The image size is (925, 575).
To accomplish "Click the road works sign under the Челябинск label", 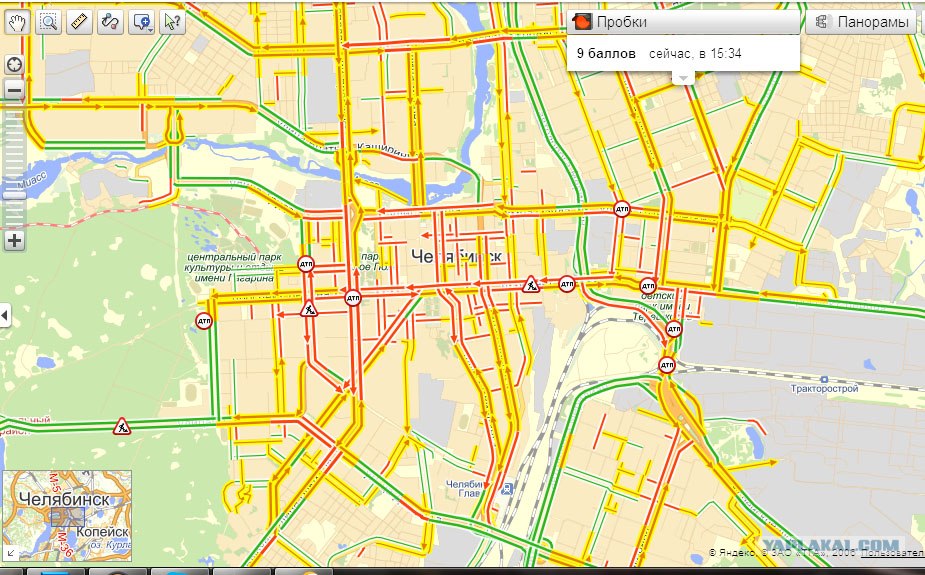I will tap(530, 285).
